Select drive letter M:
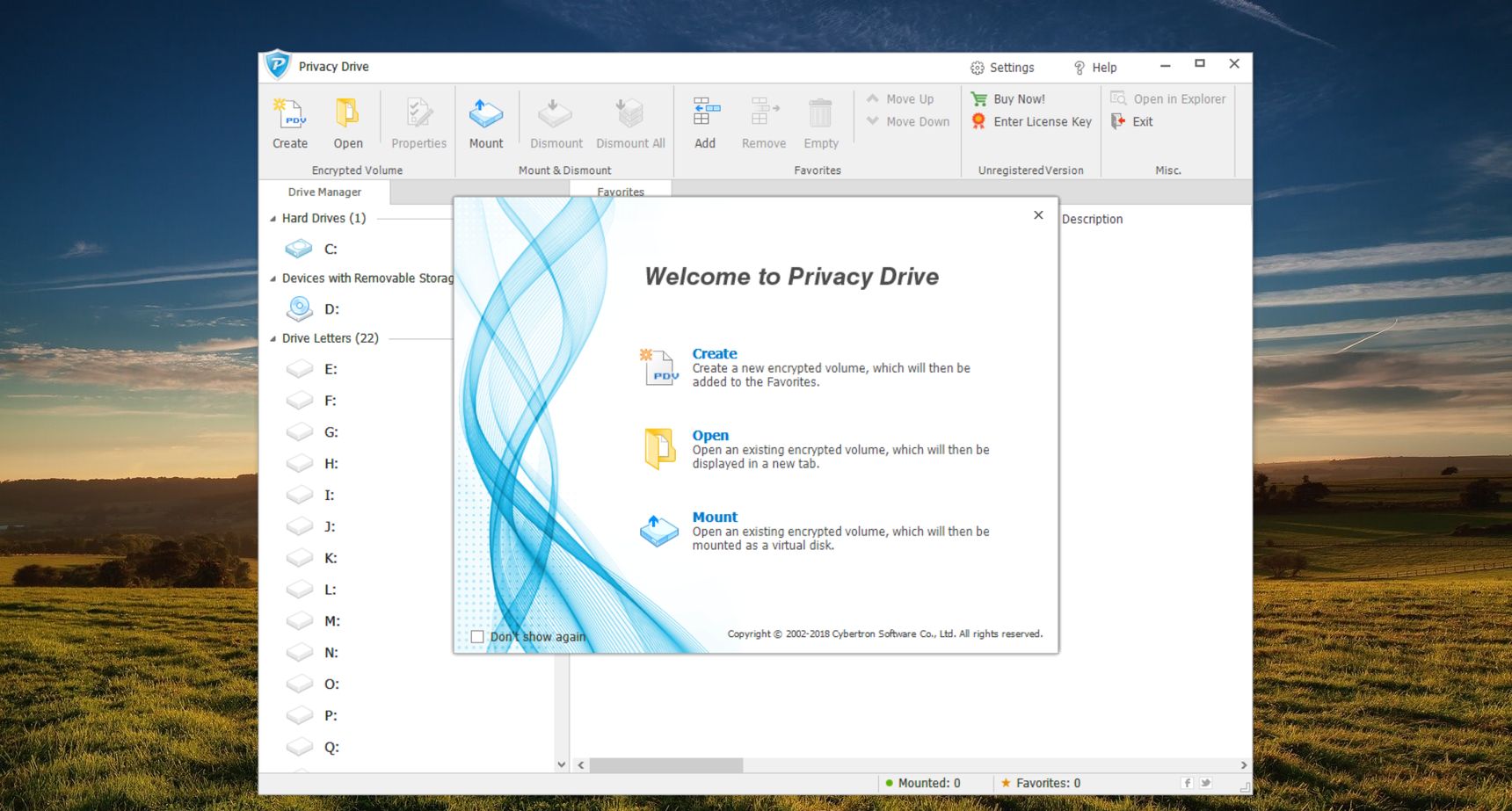The height and width of the screenshot is (811, 1512). [x=312, y=621]
